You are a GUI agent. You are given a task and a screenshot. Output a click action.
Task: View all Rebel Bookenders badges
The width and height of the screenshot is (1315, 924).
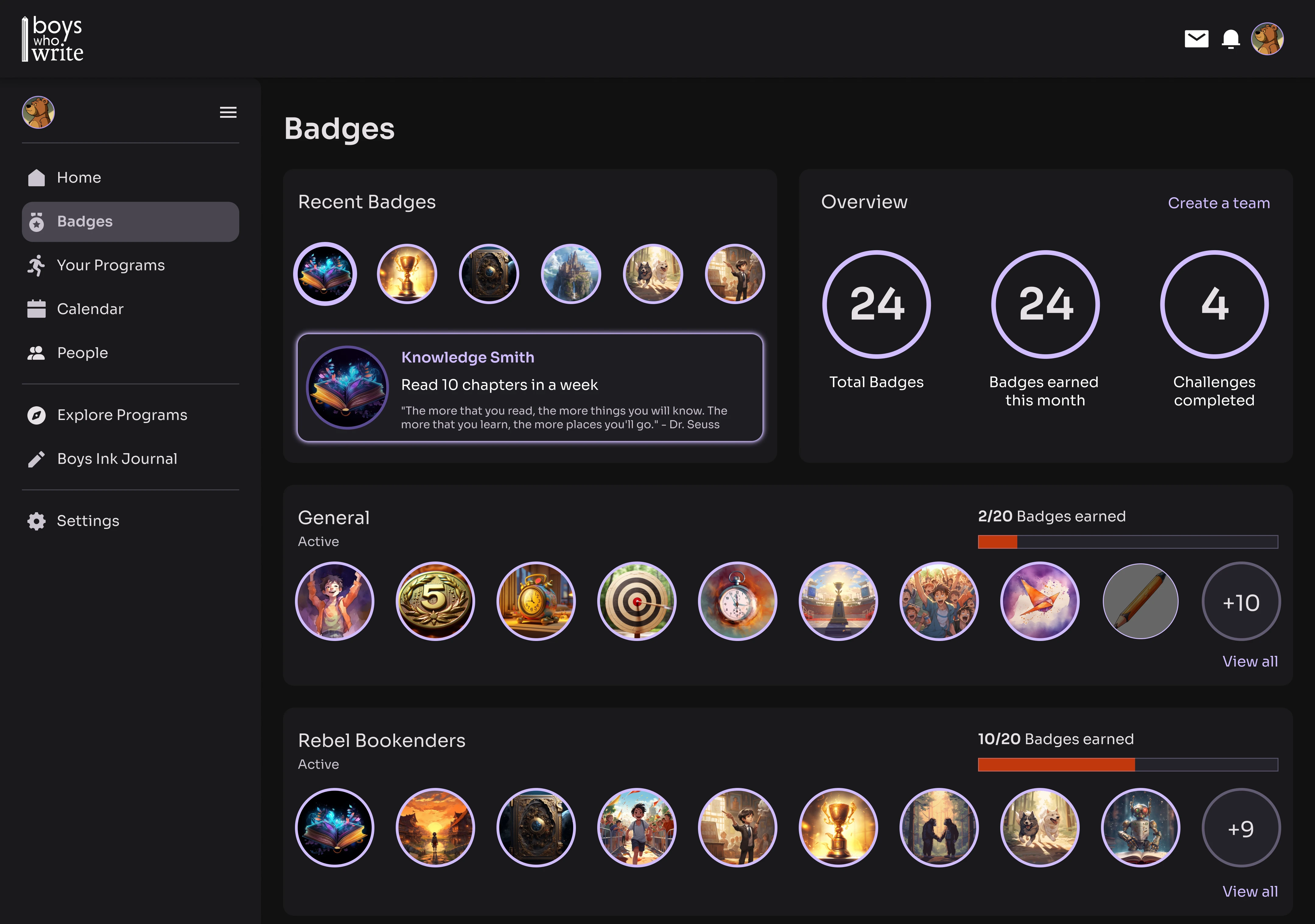pyautogui.click(x=1250, y=891)
